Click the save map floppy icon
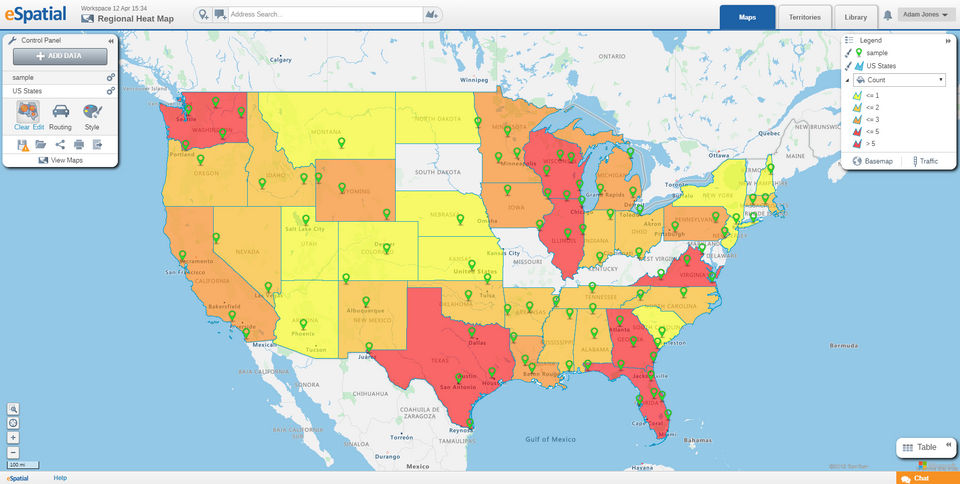Screen dimensions: 960x484 click(x=23, y=145)
